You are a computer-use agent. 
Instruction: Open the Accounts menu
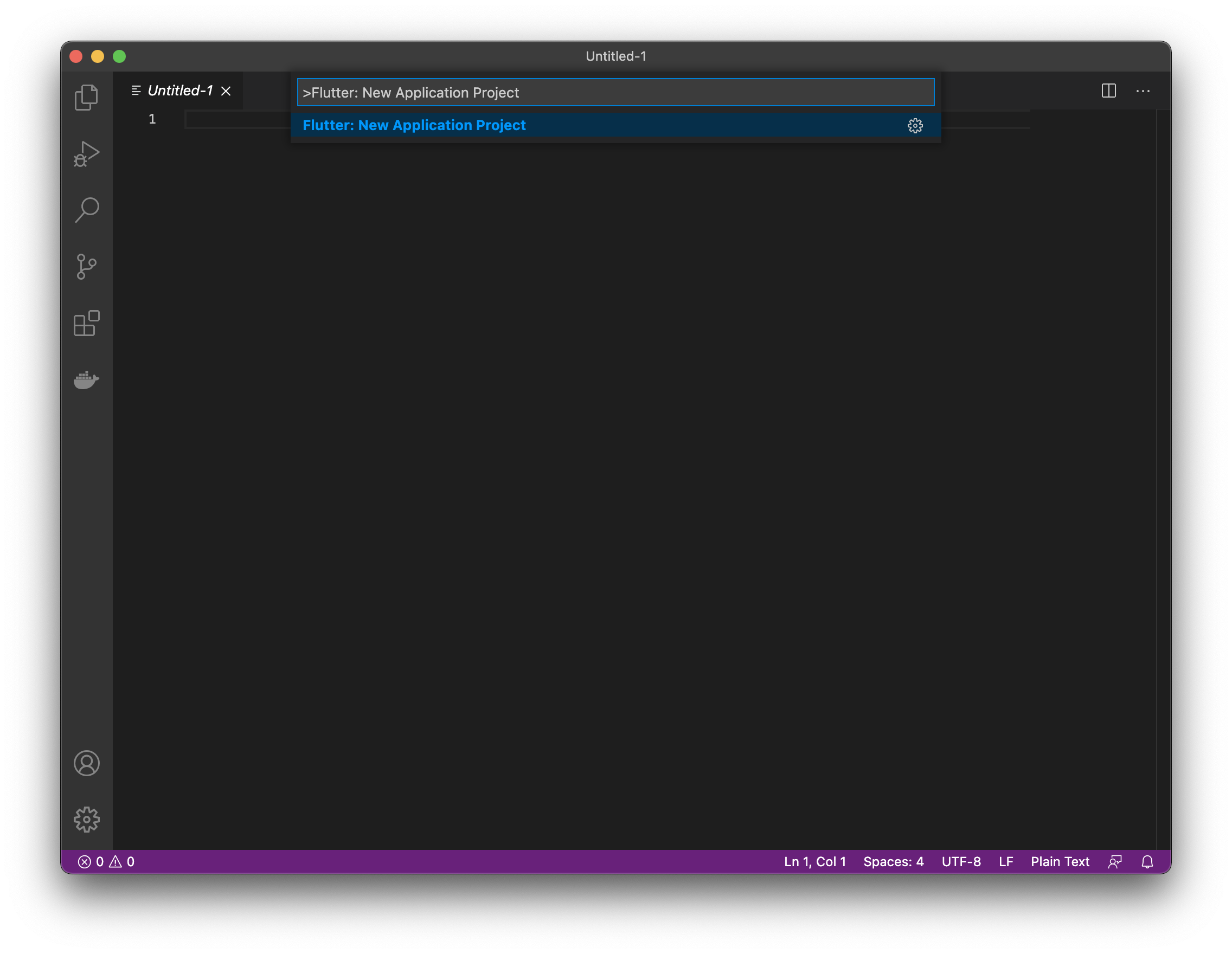86,763
